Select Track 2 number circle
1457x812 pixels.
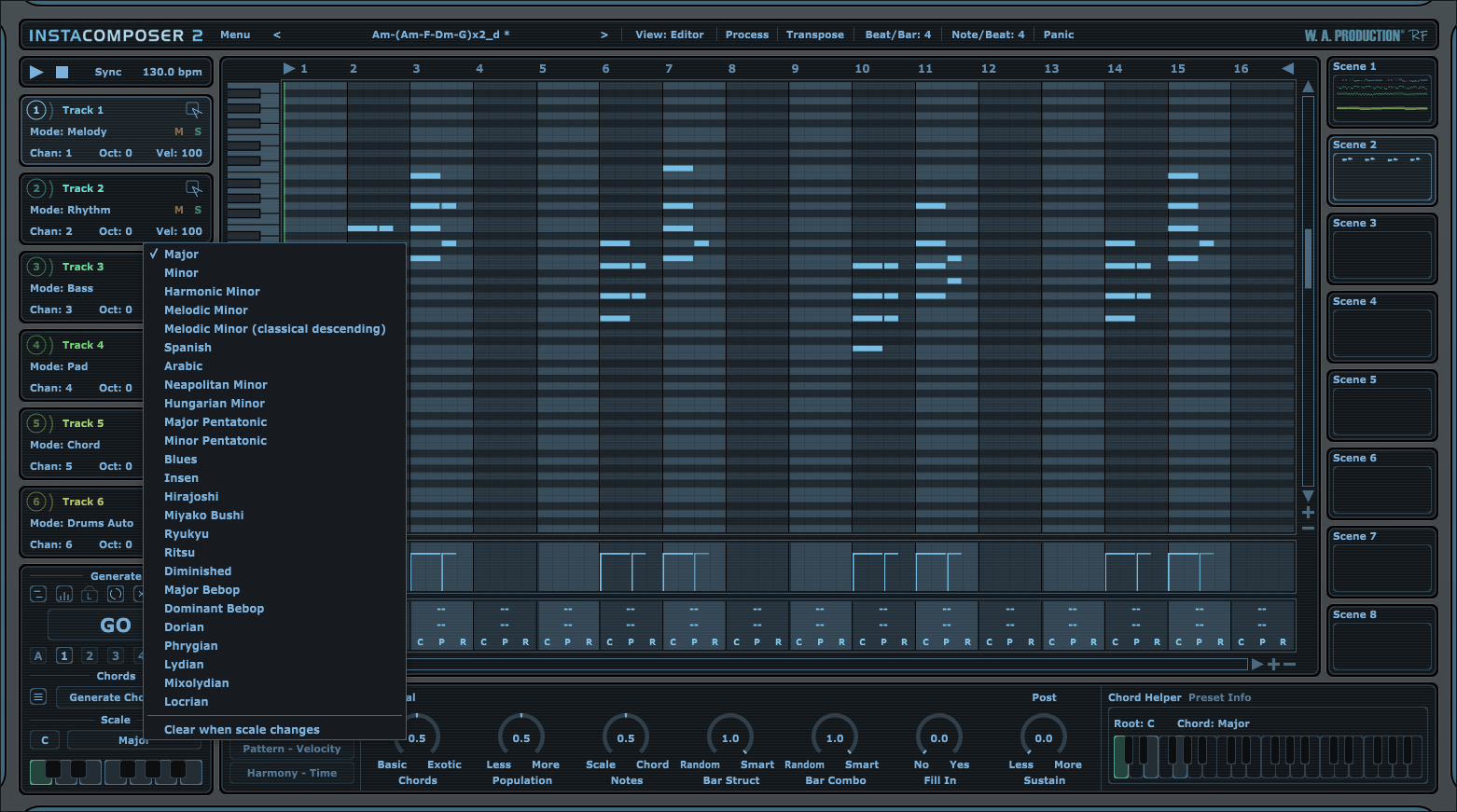tap(36, 188)
